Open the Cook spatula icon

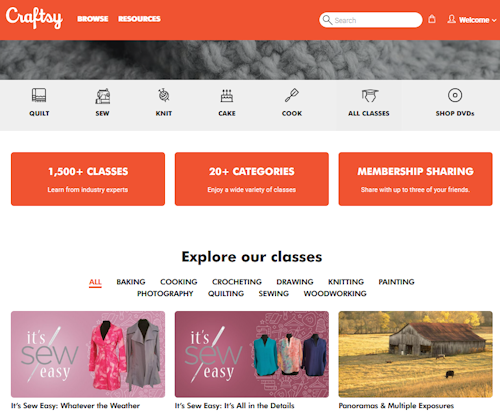292,95
